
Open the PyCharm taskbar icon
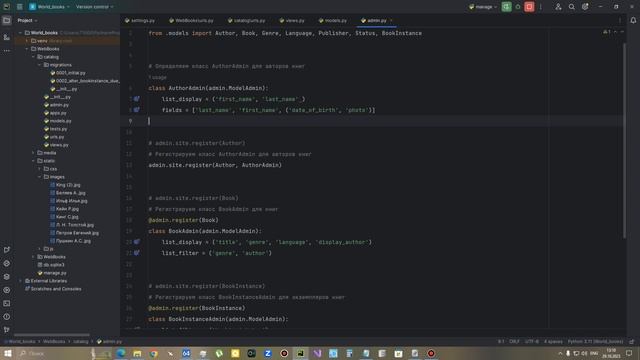(x=300, y=353)
